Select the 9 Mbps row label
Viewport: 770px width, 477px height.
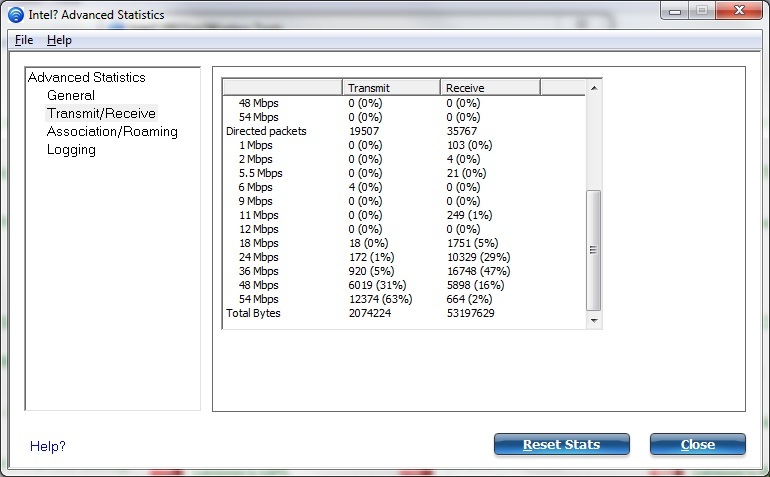click(x=255, y=201)
